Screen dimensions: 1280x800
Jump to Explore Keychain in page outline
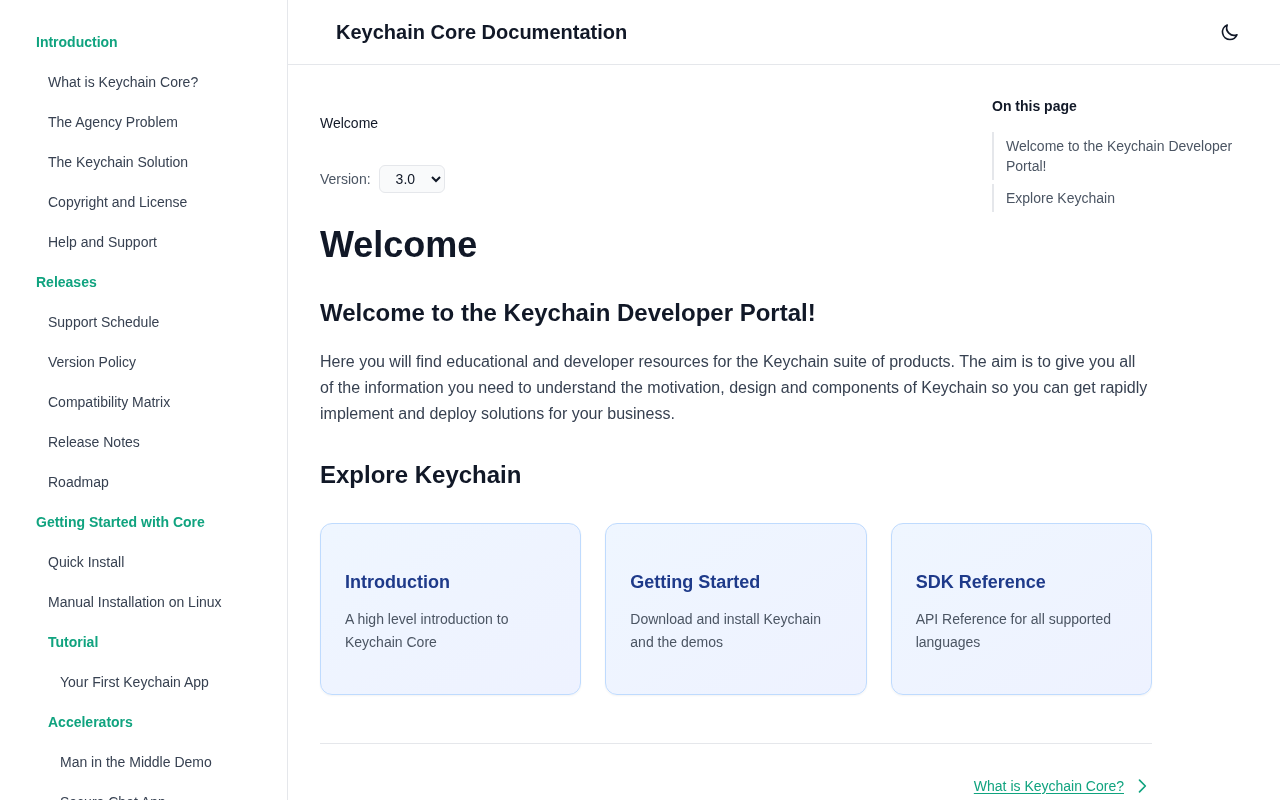(x=1060, y=198)
